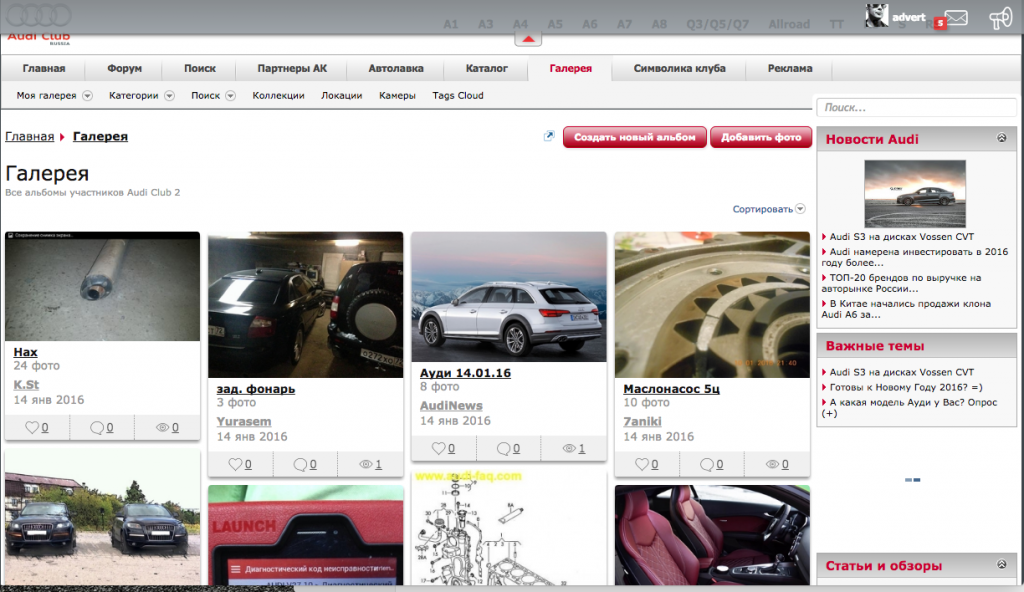Open comments on Маслонасос 5ц album
1024x592 pixels.
(707, 464)
